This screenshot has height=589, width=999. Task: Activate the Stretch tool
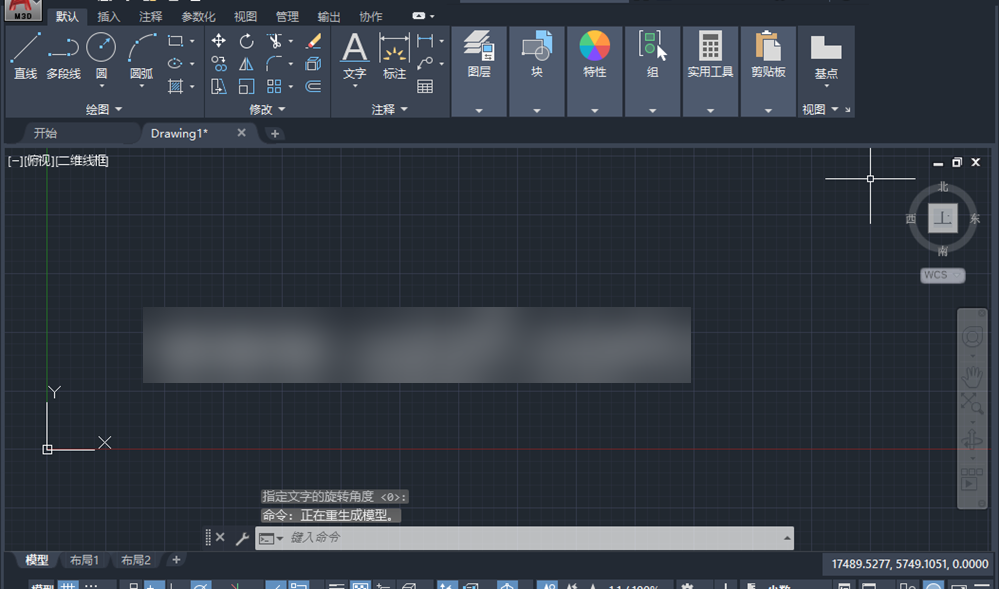(219, 86)
